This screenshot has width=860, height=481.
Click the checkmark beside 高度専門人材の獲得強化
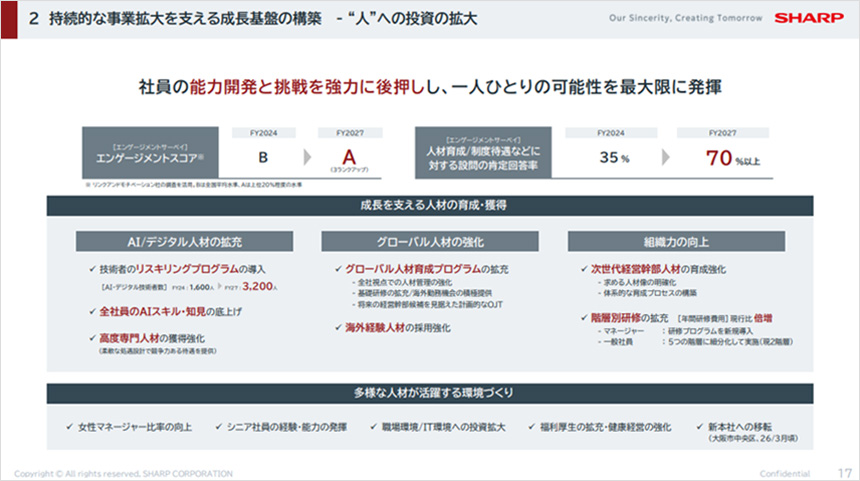click(92, 339)
